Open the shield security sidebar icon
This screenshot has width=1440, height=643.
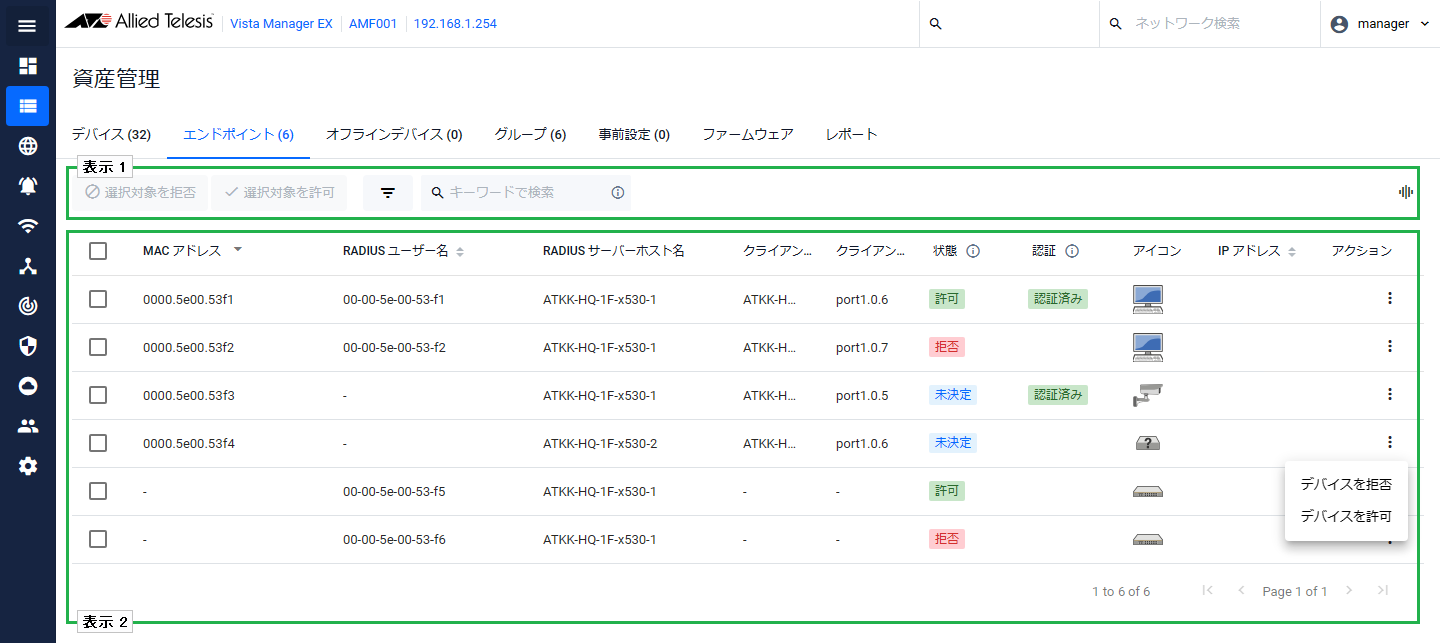(27, 346)
